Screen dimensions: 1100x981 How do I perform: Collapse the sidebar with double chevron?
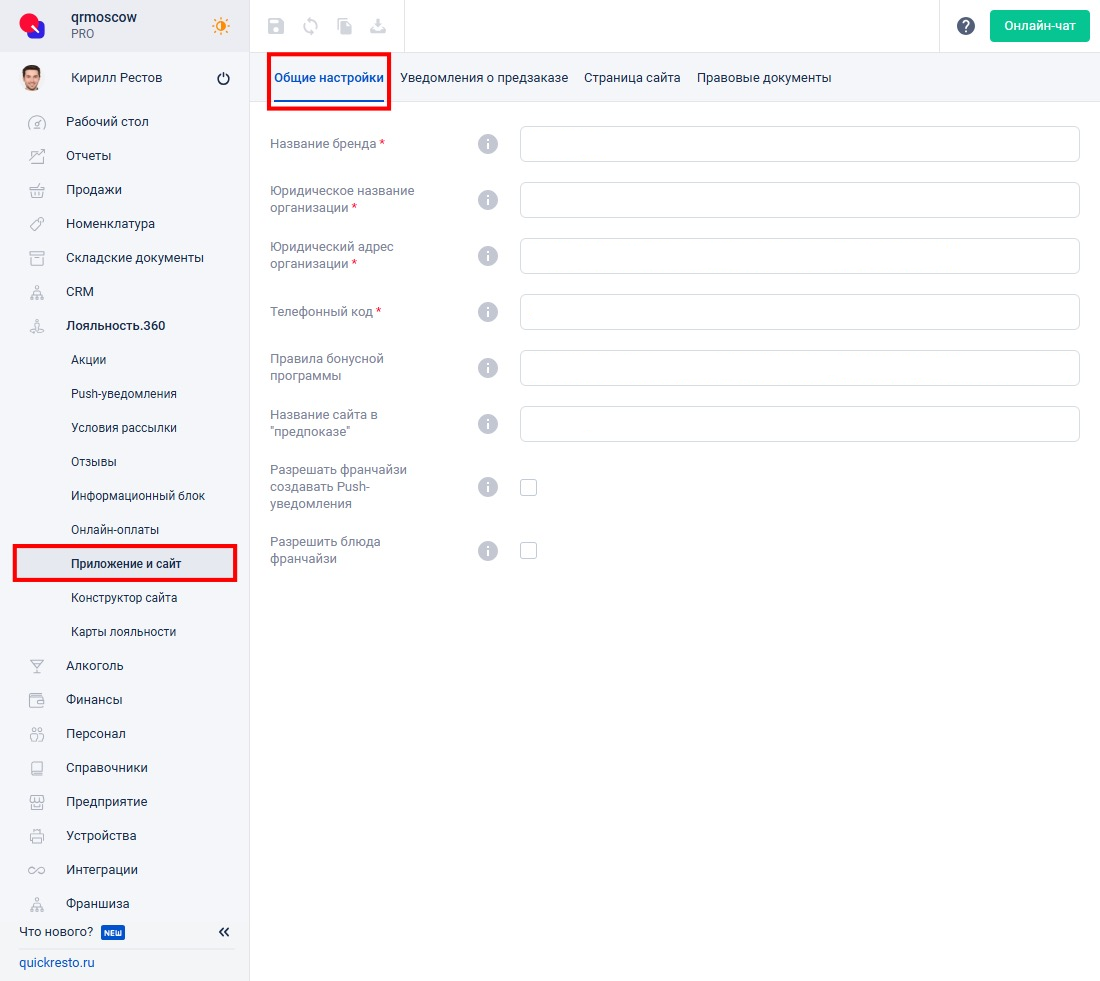224,932
